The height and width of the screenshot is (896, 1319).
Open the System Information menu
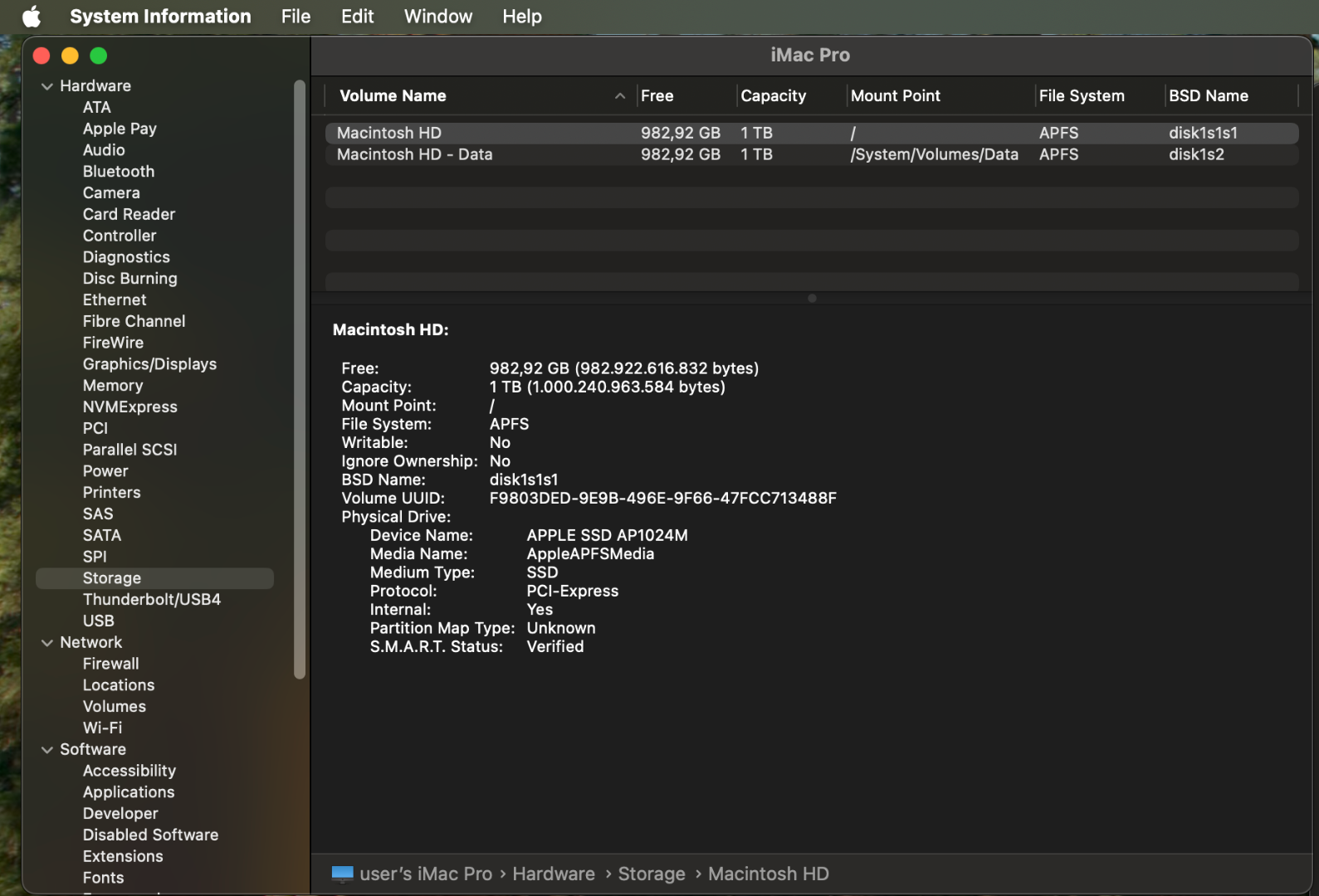pos(160,17)
